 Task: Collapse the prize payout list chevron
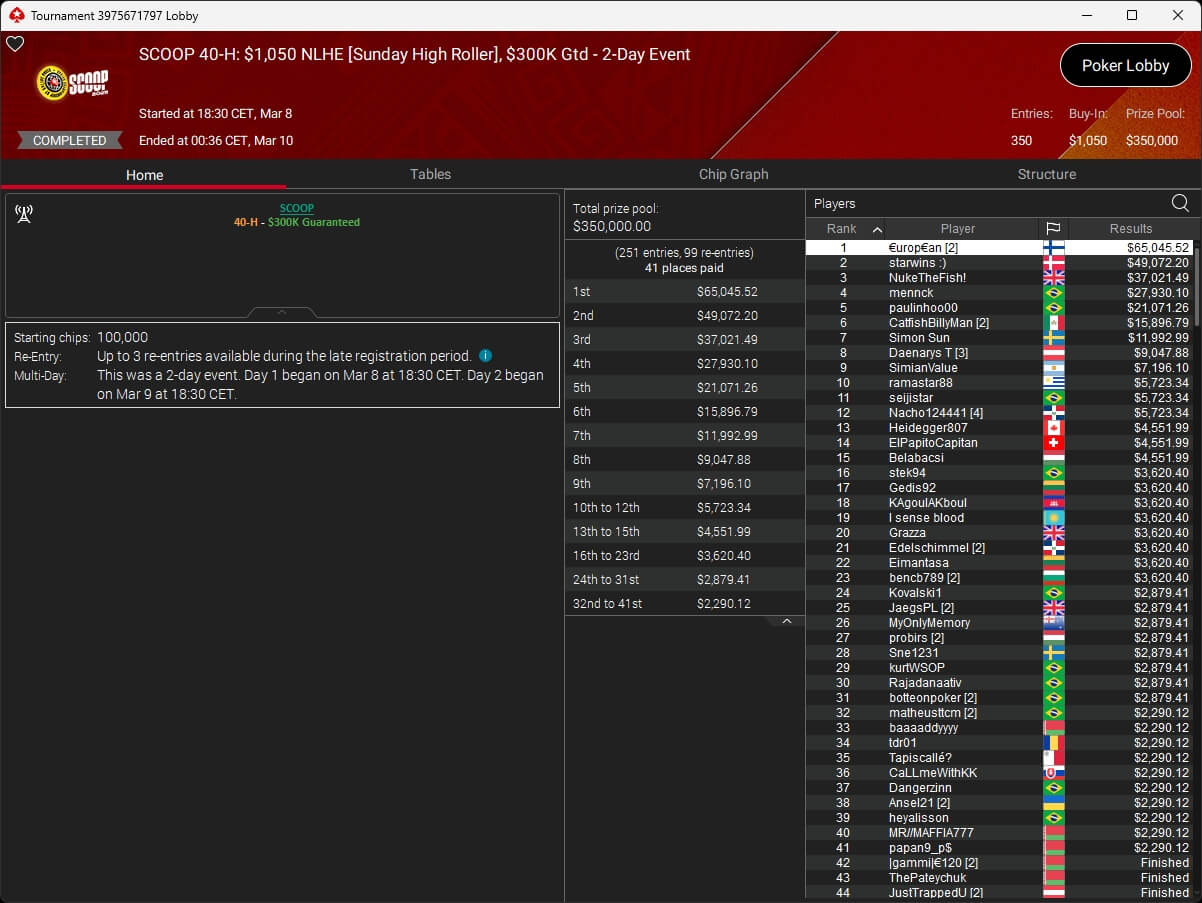[x=786, y=622]
